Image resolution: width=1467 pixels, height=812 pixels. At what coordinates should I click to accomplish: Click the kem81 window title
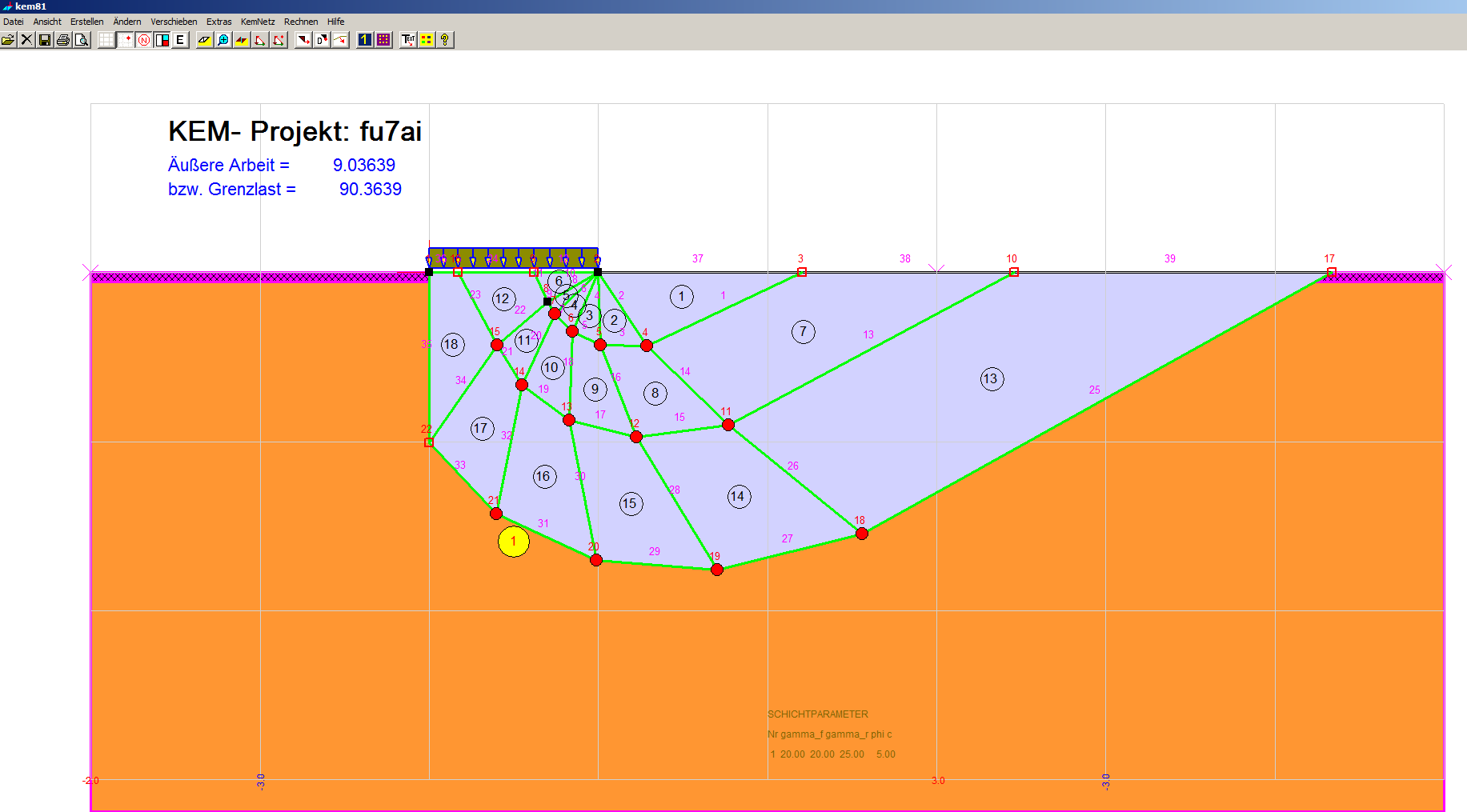30,6
